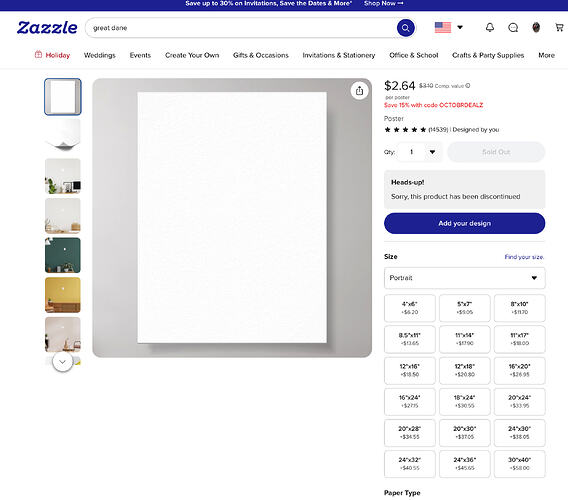Show more thumbnails with chevron down
This screenshot has height=500, width=568.
coord(62,362)
